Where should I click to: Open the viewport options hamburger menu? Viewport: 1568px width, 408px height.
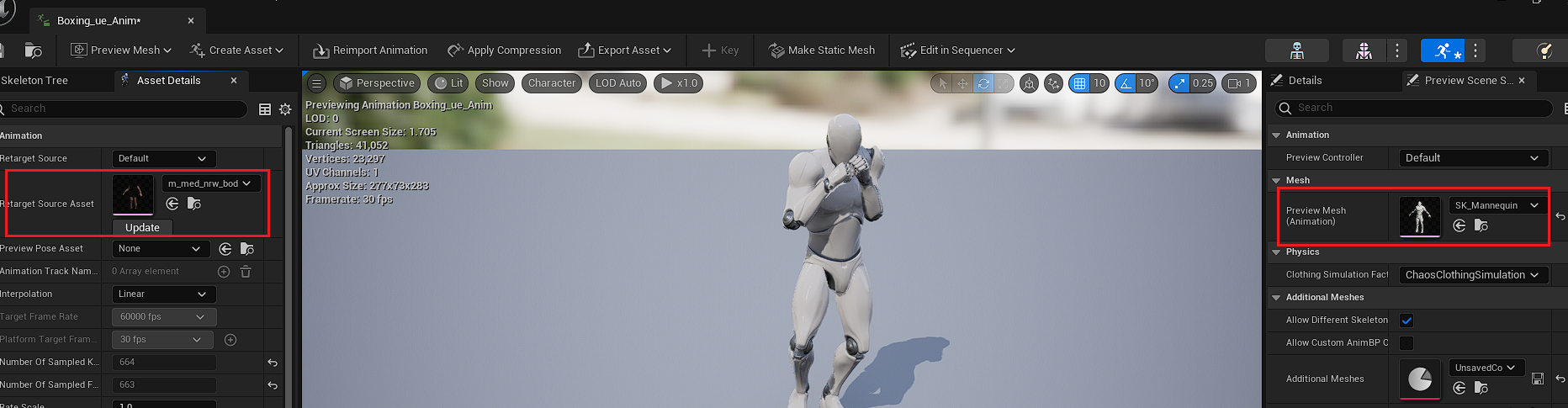pyautogui.click(x=317, y=83)
